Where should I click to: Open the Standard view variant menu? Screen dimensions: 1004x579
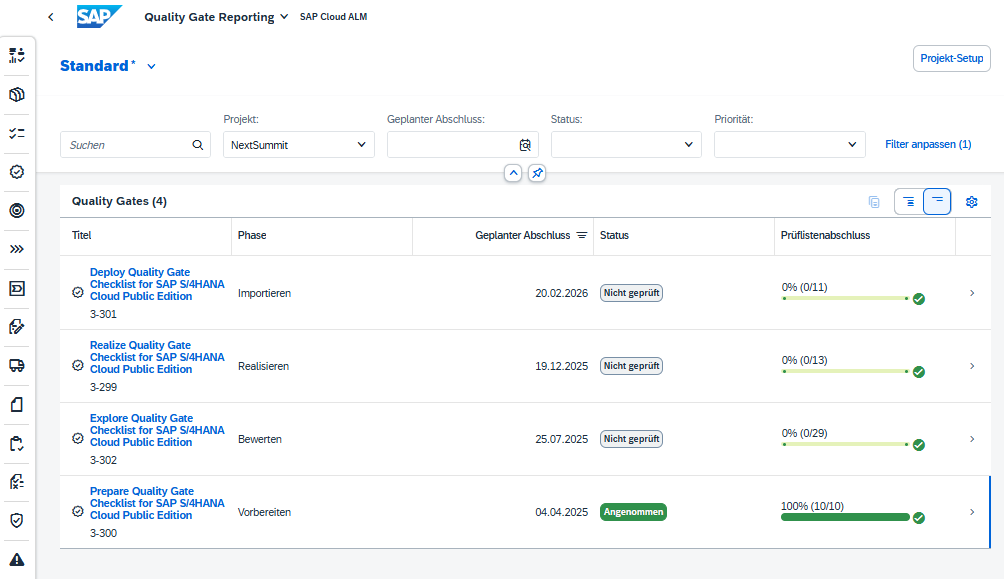[x=108, y=66]
